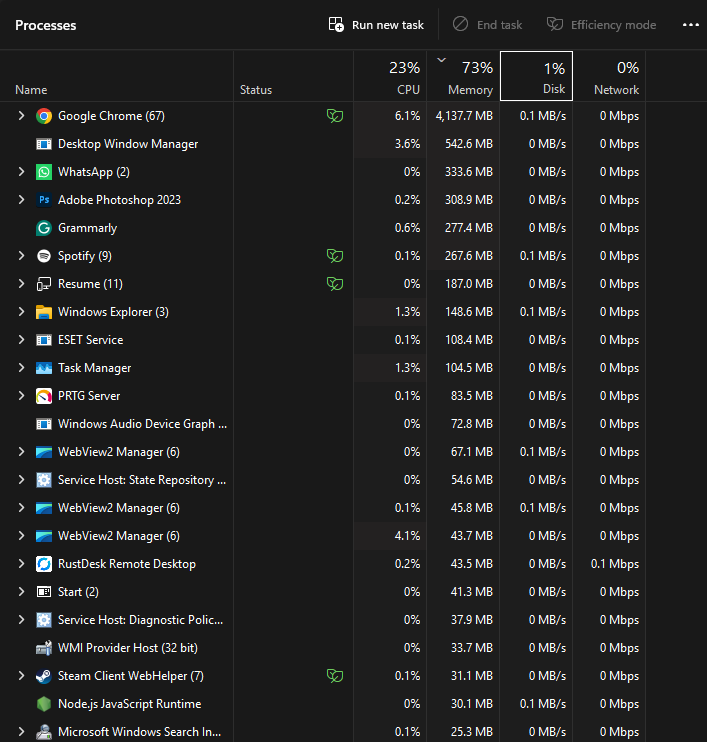Click the Google Chrome process icon
Screen dimensions: 707x742
(44, 116)
